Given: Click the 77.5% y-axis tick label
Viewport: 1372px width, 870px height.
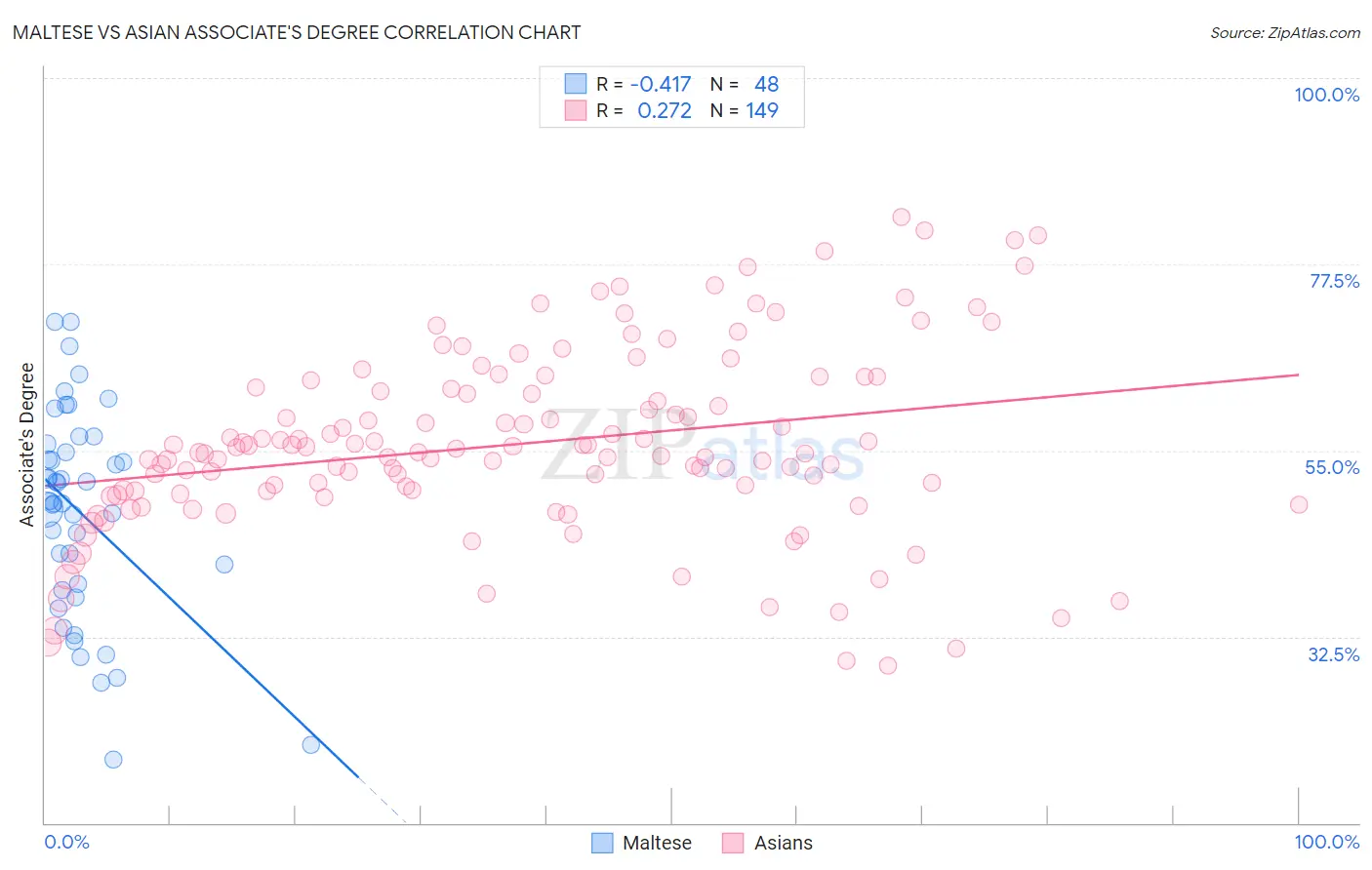Looking at the screenshot, I should [1334, 281].
